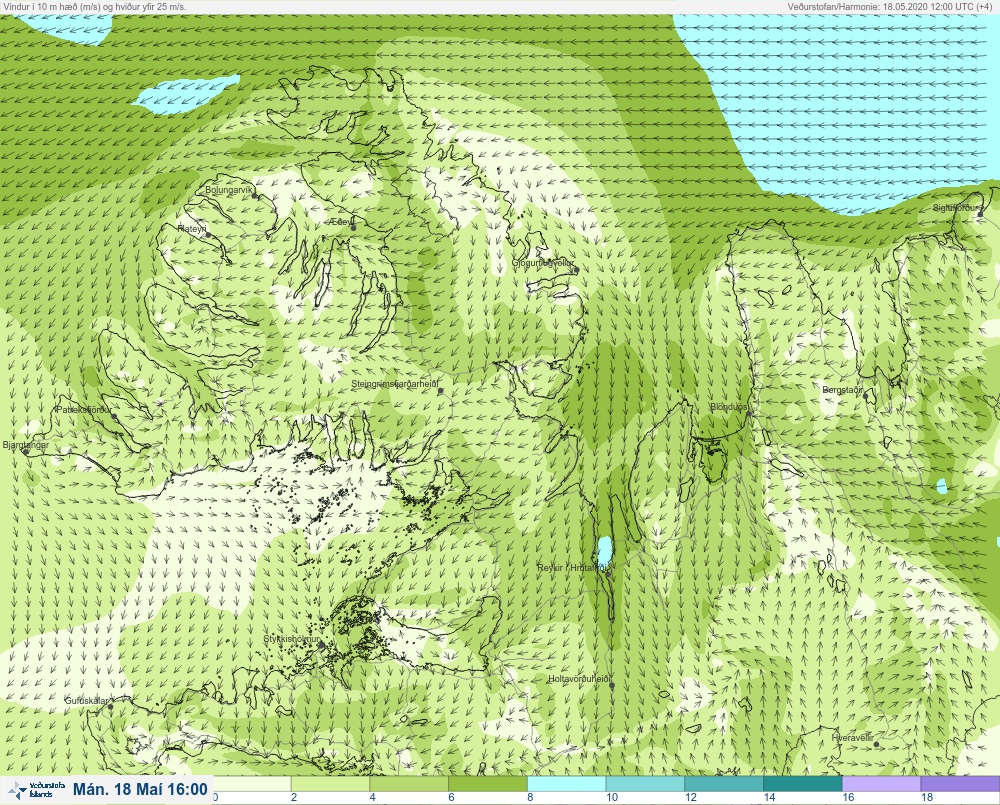Click the 14–16 m/s dark teal swatch
The image size is (1000, 805).
803,783
